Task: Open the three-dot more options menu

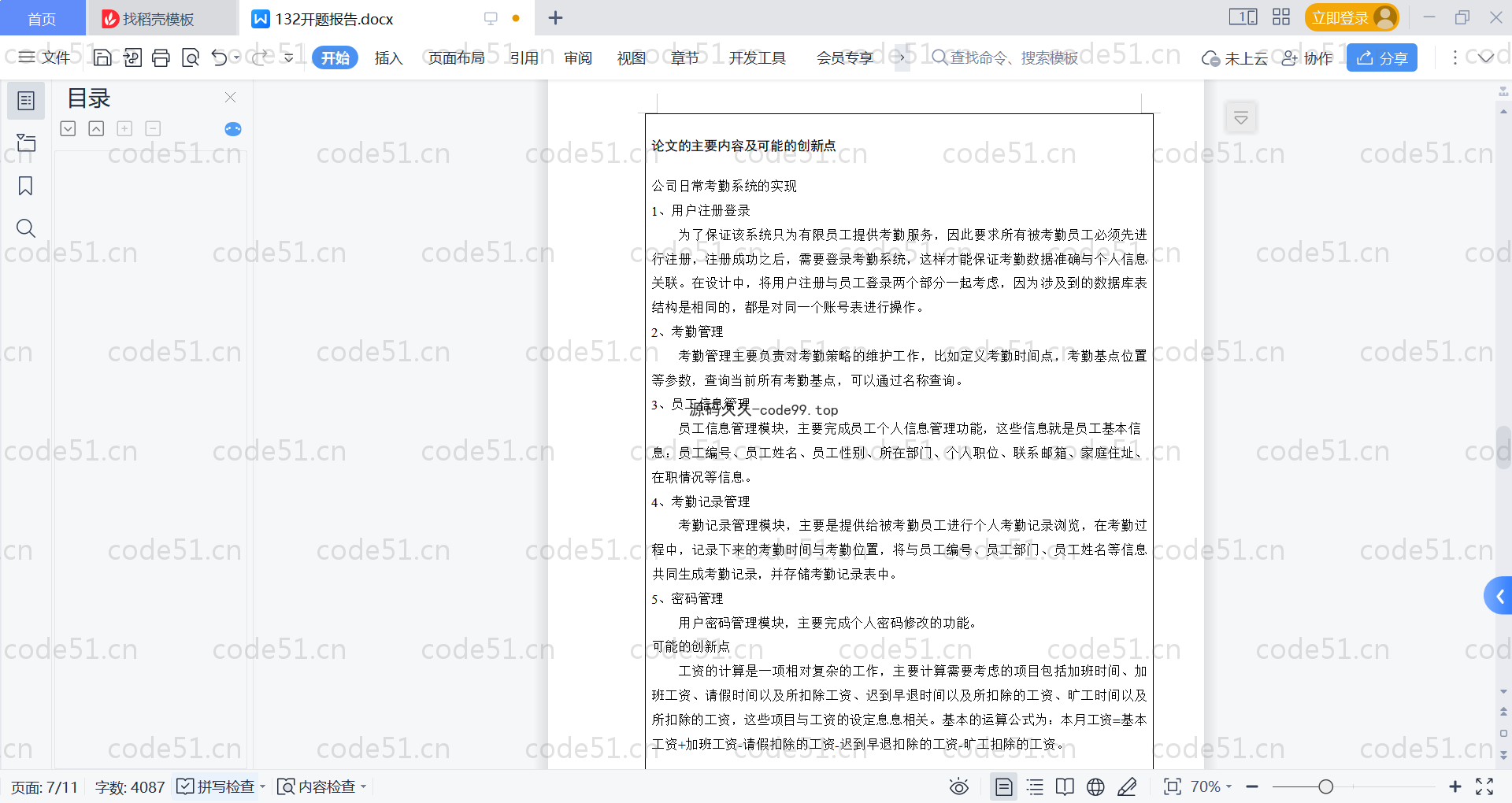Action: (1455, 57)
